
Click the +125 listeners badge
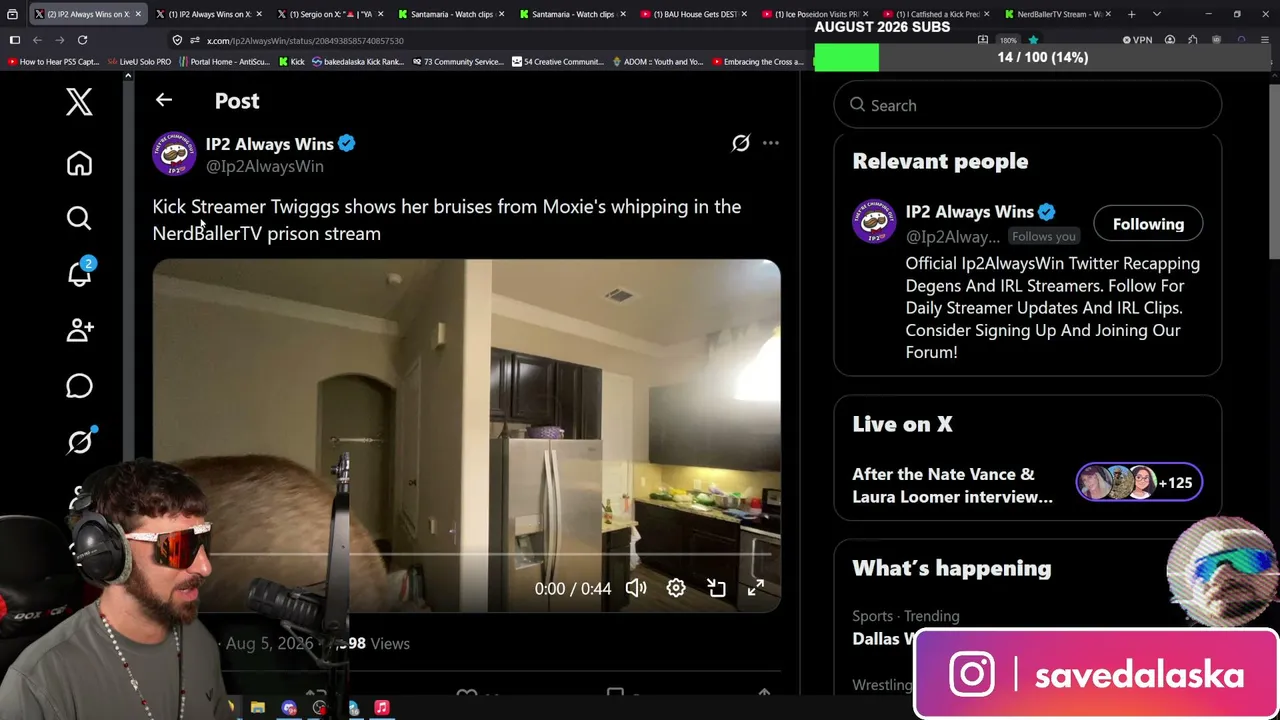tap(1139, 483)
